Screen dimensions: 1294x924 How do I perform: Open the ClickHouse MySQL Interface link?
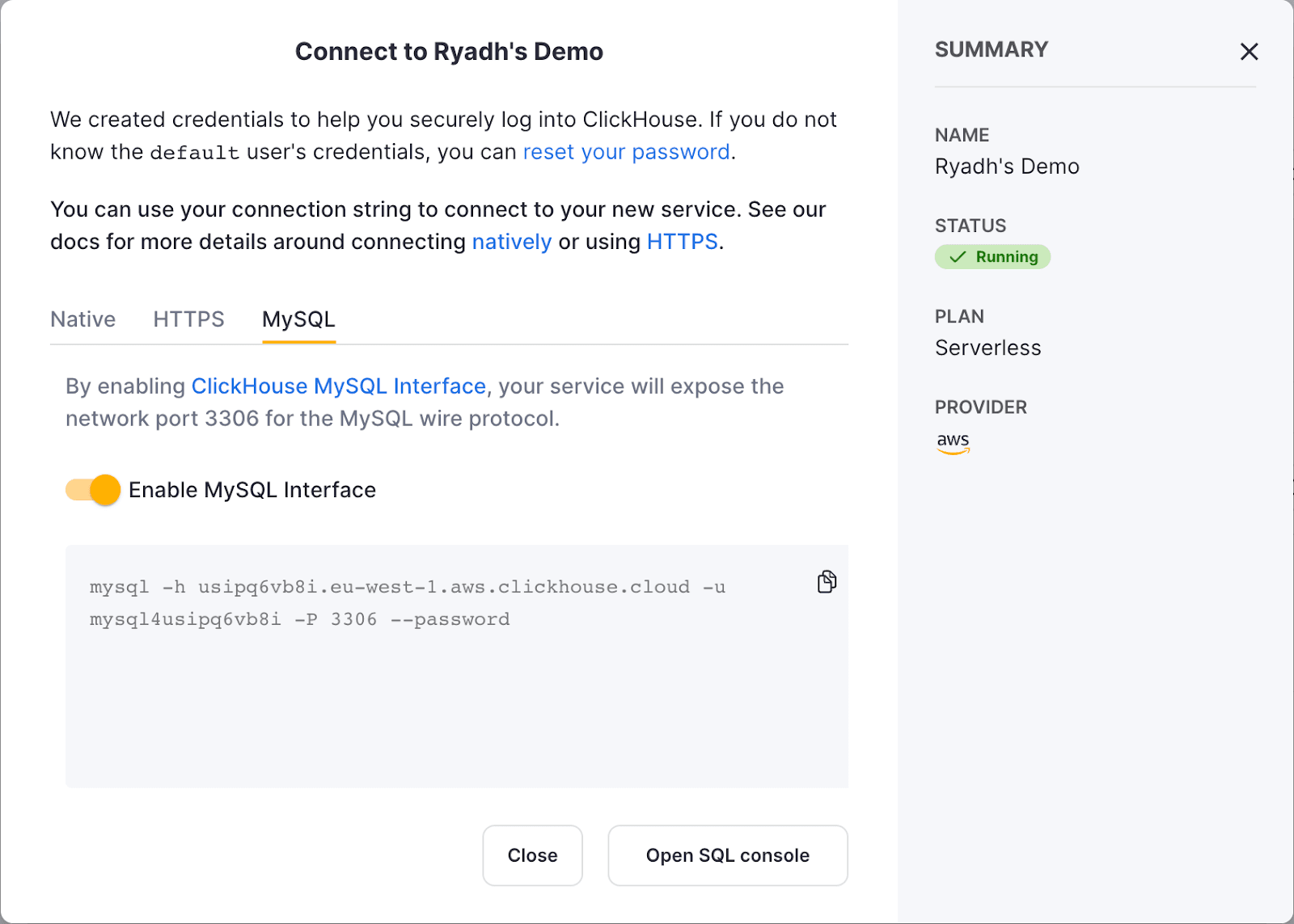tap(338, 386)
